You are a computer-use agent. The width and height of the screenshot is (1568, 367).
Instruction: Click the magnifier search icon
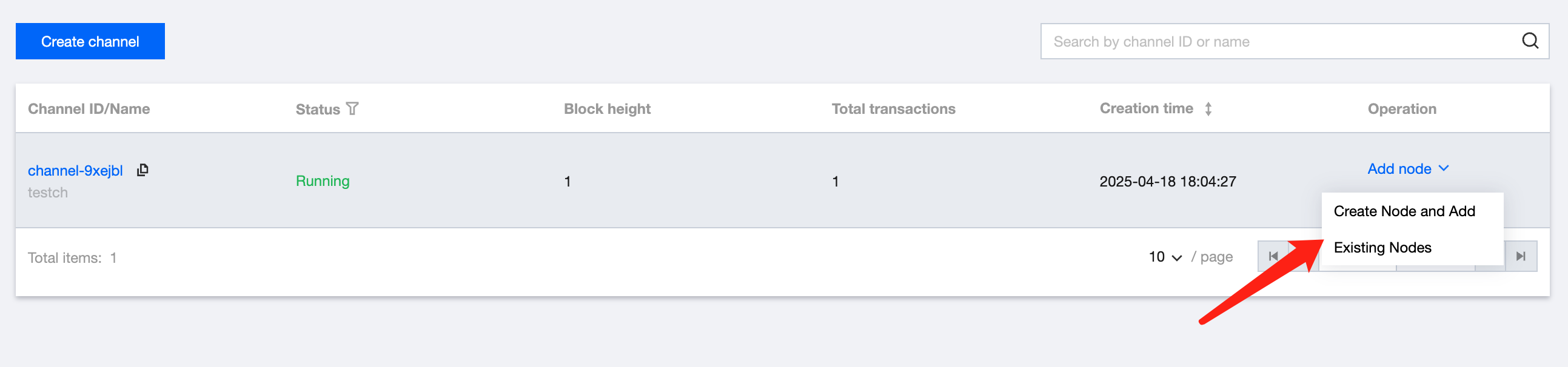1530,41
